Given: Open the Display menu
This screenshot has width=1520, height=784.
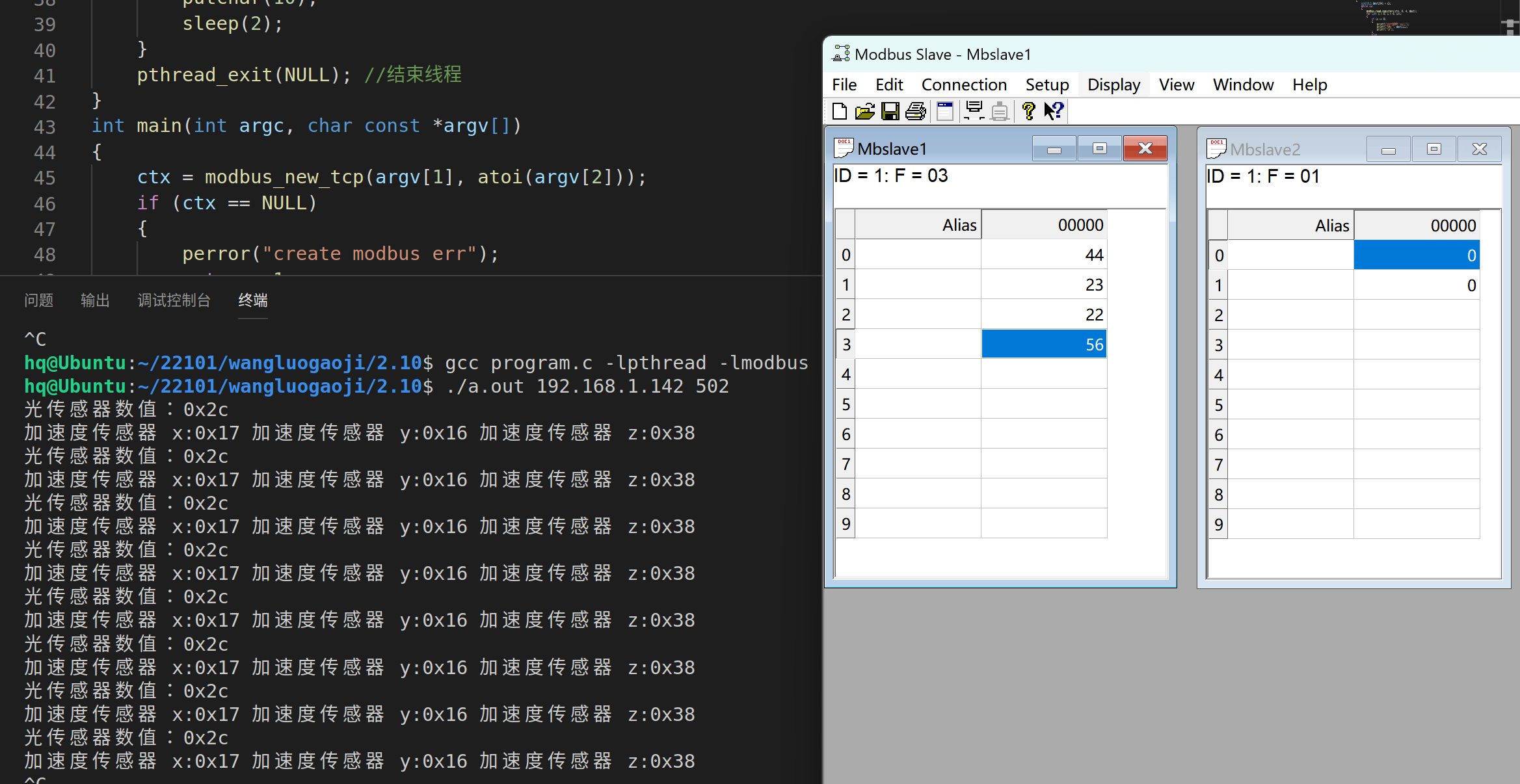Looking at the screenshot, I should tap(1113, 85).
